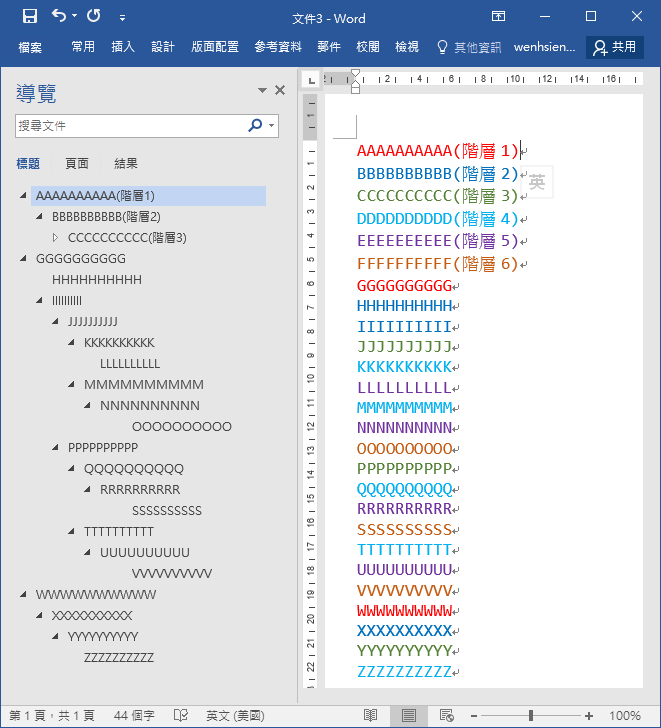Click the tab selector L icon
Image resolution: width=661 pixels, height=728 pixels.
click(x=311, y=80)
